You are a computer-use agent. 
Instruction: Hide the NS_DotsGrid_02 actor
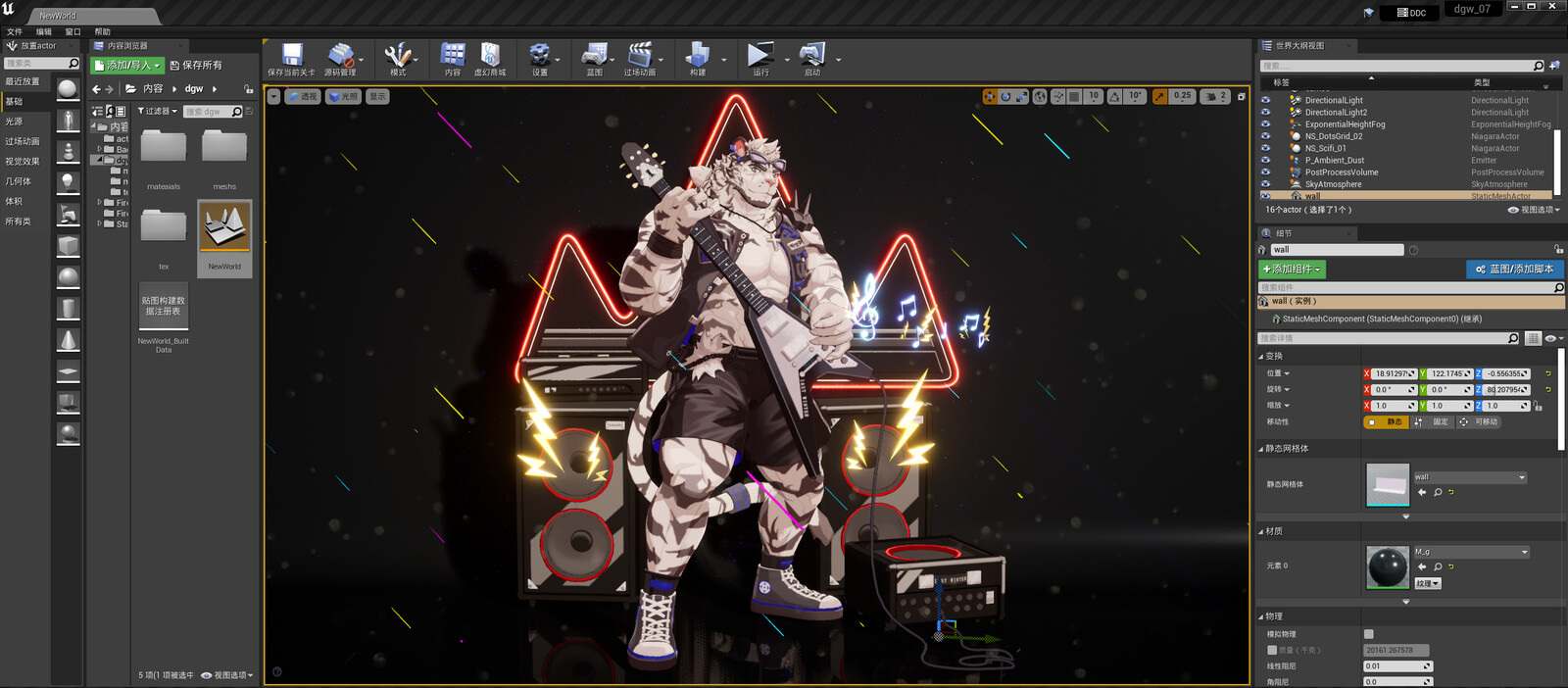[x=1265, y=136]
